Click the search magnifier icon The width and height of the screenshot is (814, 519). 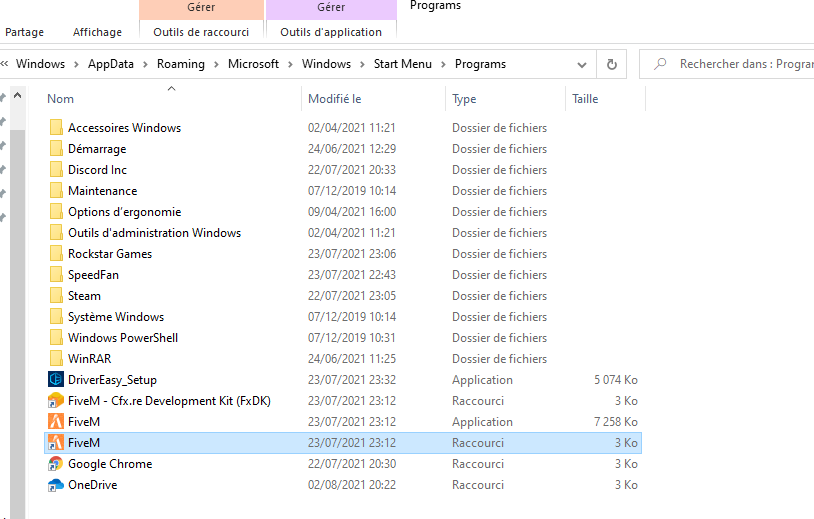(x=660, y=64)
